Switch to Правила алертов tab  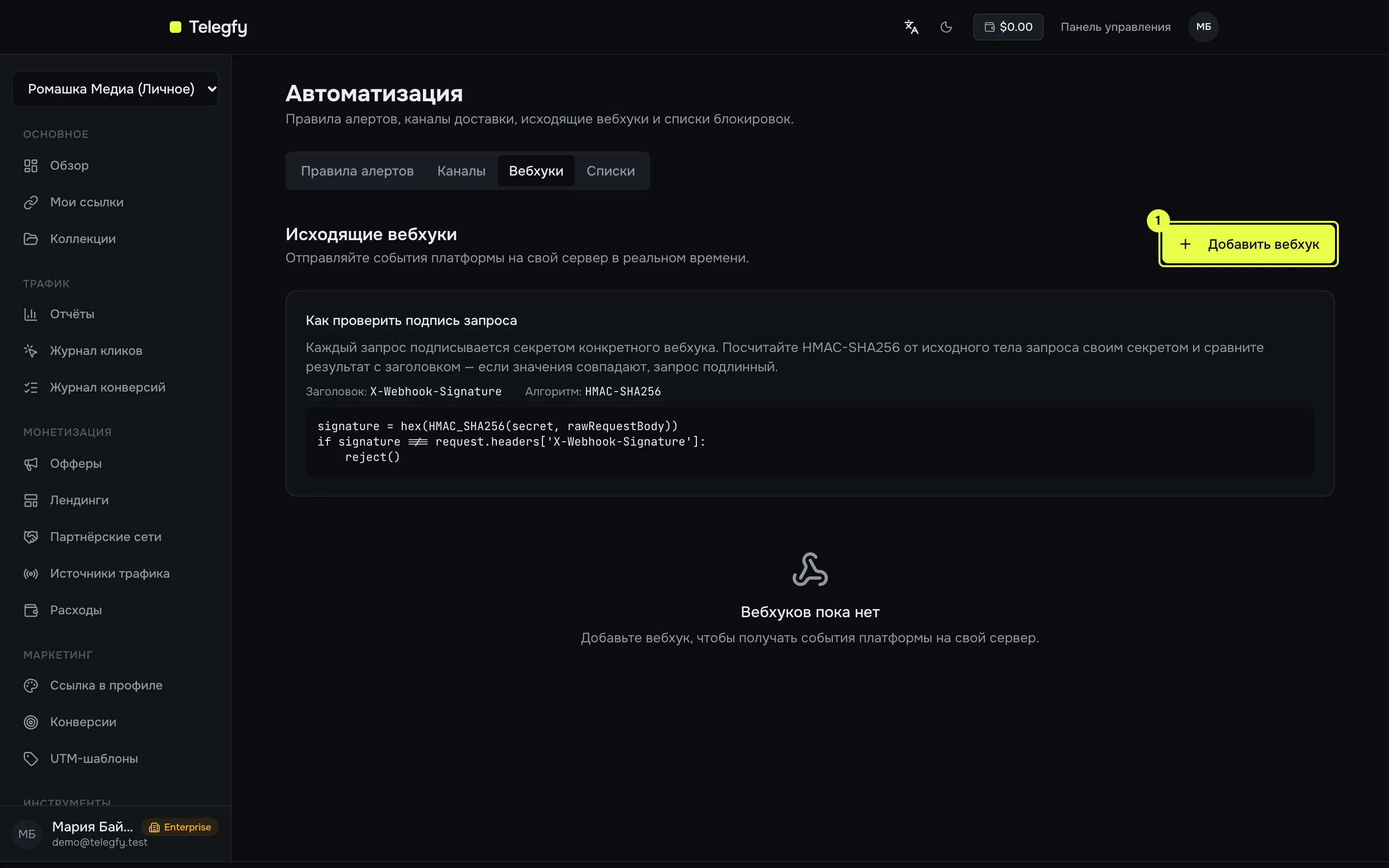click(x=357, y=171)
